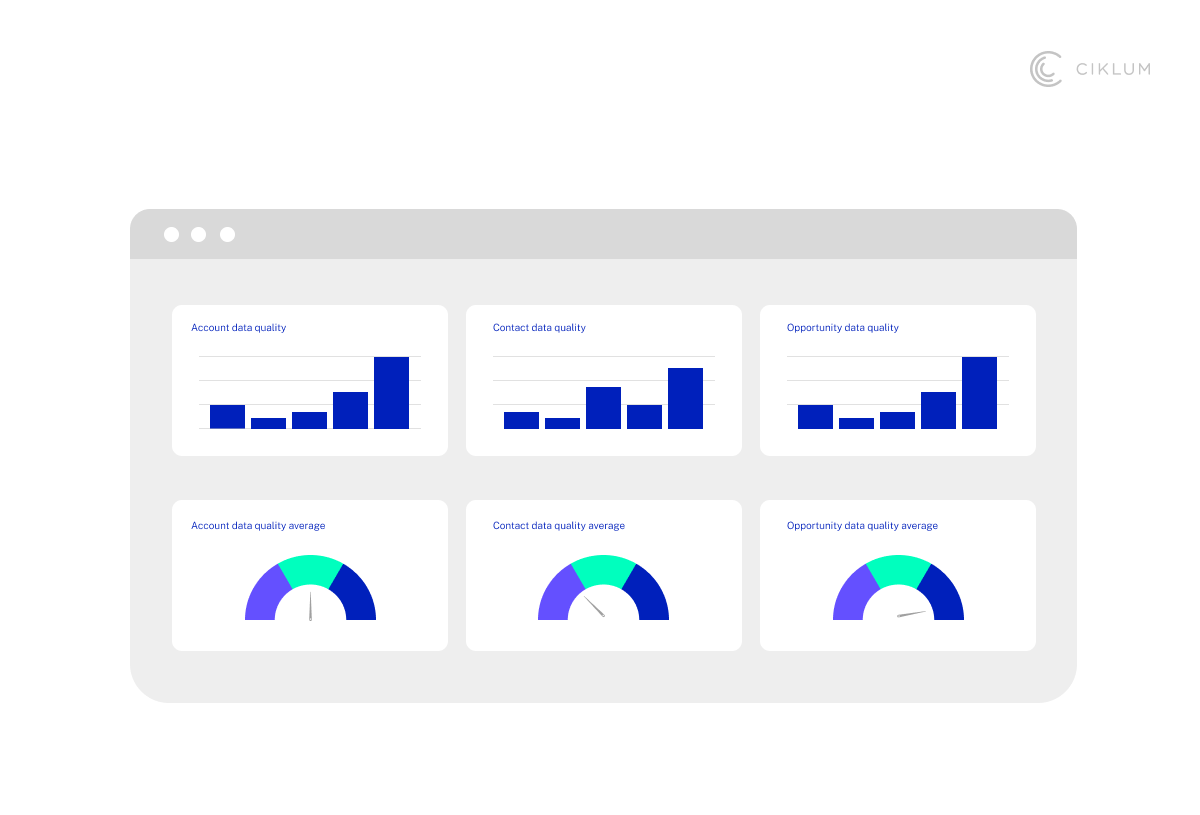This screenshot has width=1200, height=815.
Task: Toggle the first window control dot
Action: (171, 234)
